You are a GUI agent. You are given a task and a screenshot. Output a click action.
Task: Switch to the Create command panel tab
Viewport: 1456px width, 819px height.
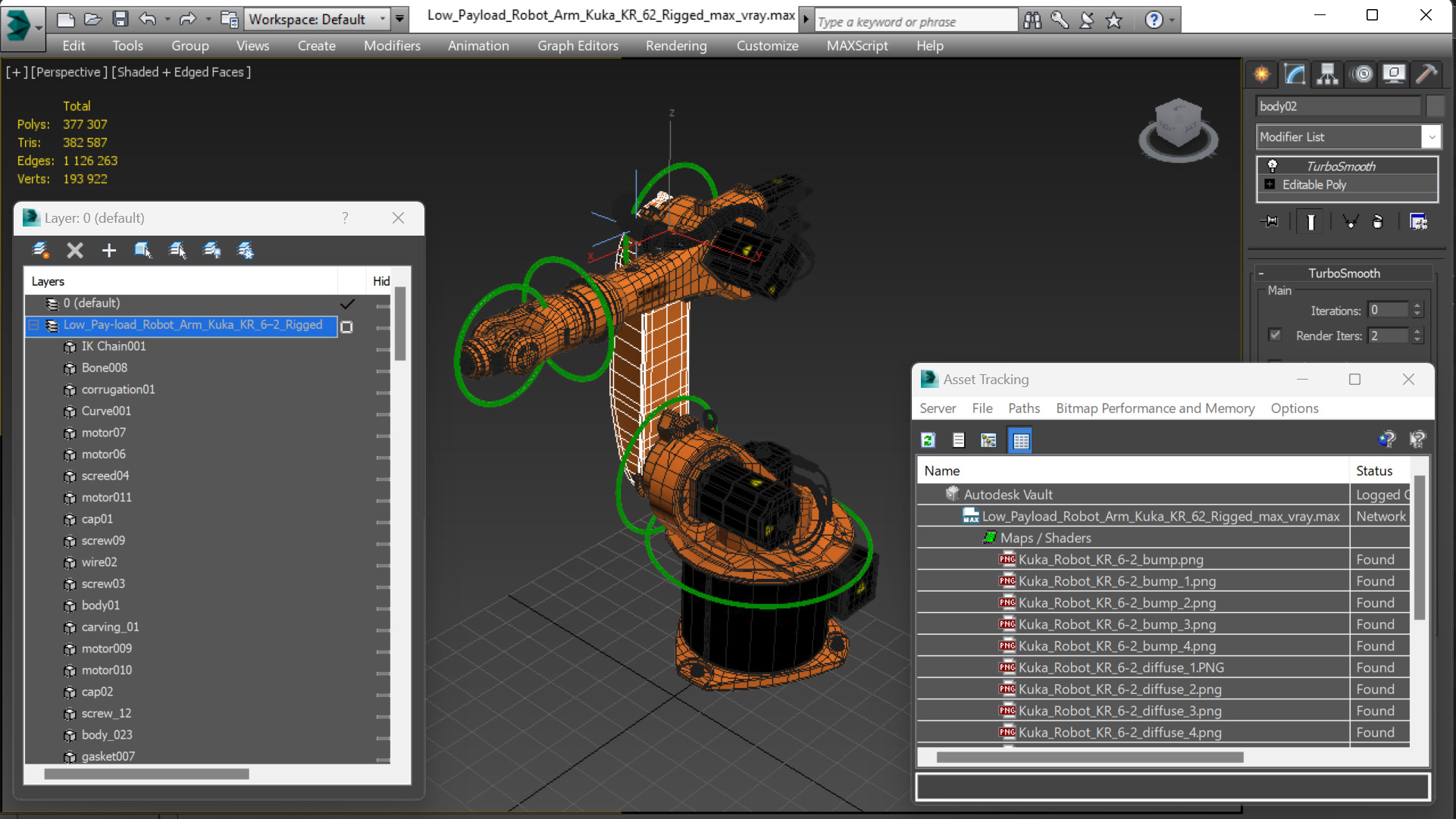click(x=1262, y=74)
